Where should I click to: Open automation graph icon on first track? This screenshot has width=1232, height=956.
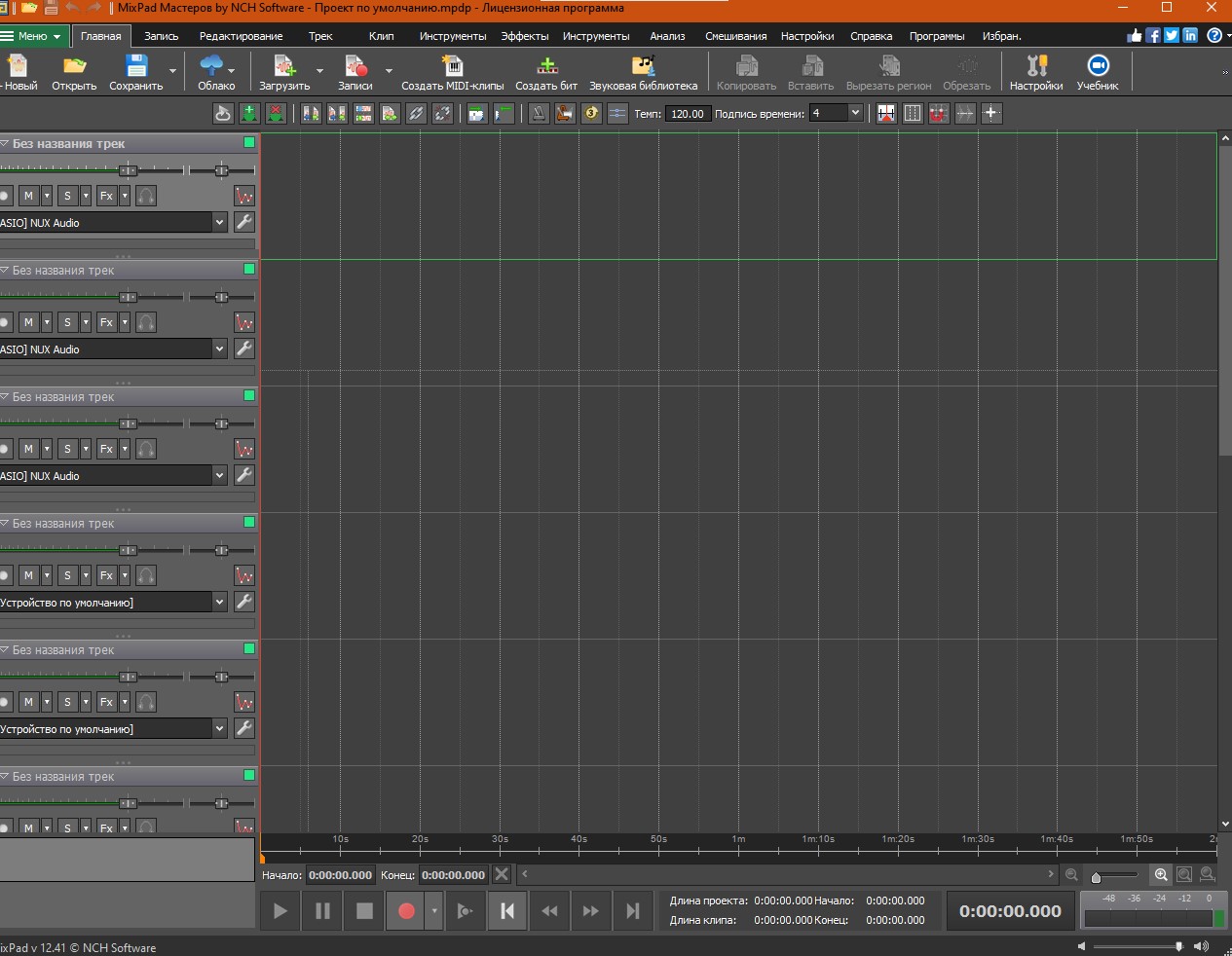pyautogui.click(x=244, y=196)
